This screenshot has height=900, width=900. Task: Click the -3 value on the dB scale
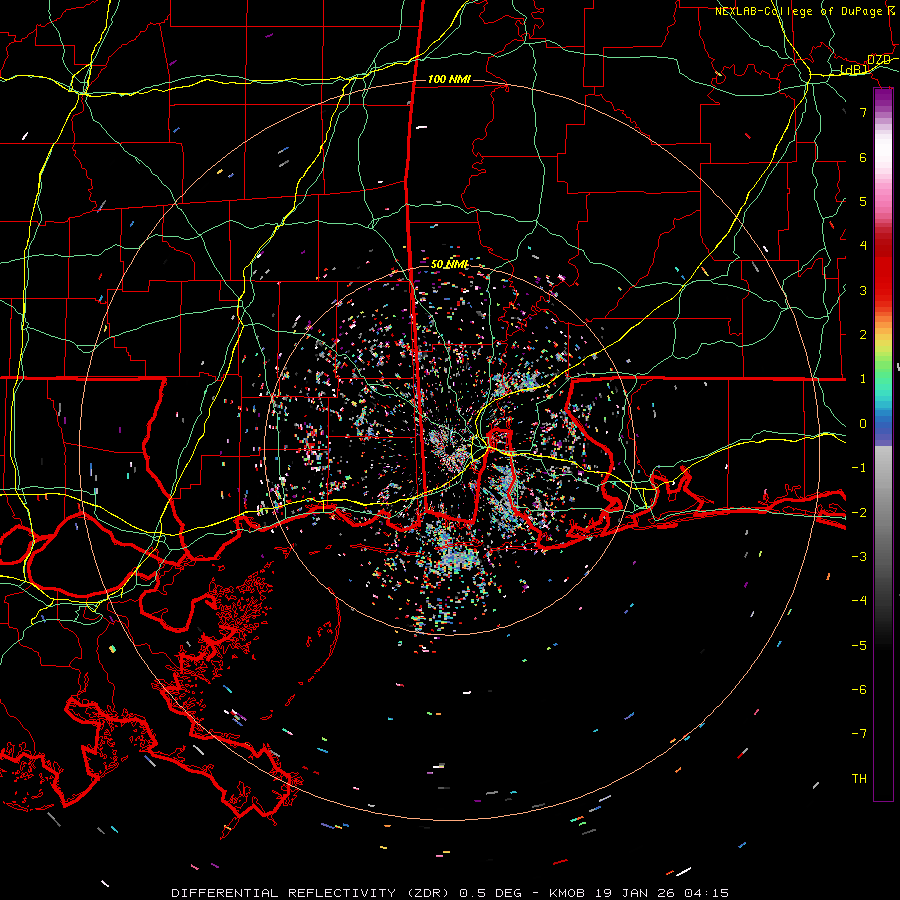point(859,557)
